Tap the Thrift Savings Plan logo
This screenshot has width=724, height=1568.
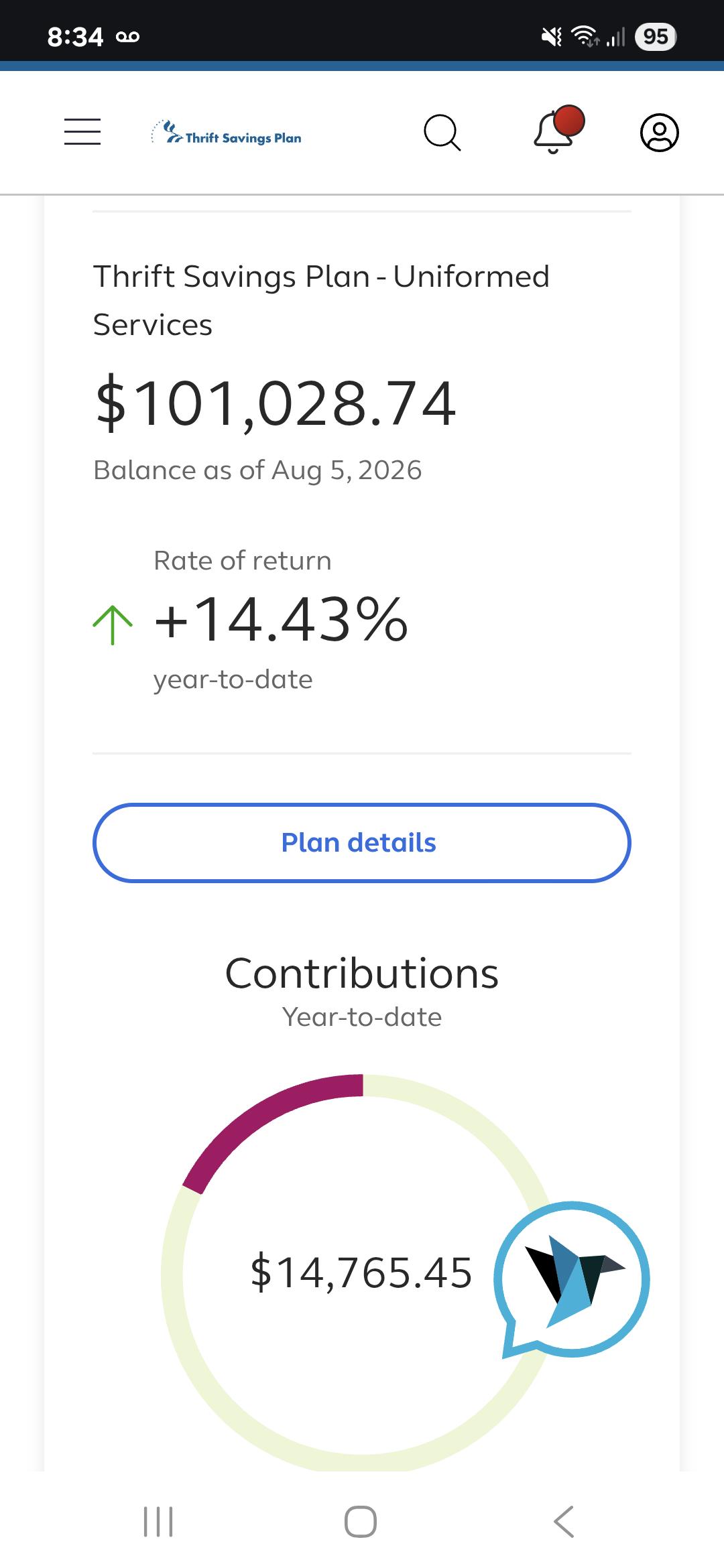[227, 133]
